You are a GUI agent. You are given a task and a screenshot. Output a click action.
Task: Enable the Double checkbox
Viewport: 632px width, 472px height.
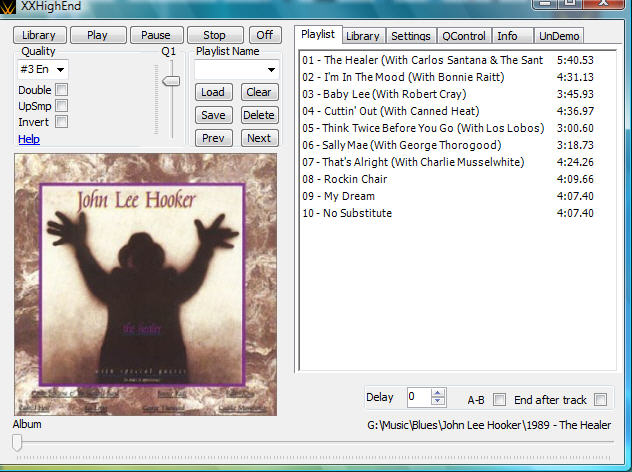pos(62,89)
